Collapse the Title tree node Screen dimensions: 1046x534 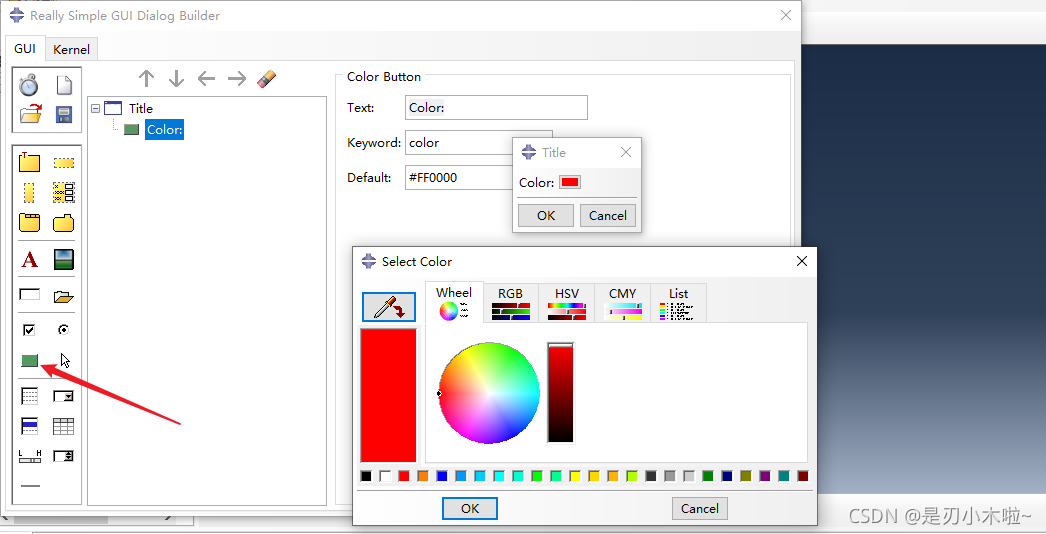click(x=96, y=108)
